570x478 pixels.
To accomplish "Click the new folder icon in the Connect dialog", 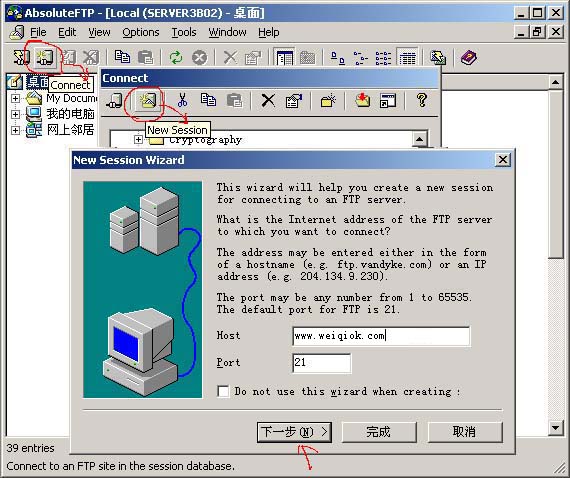I will 328,100.
